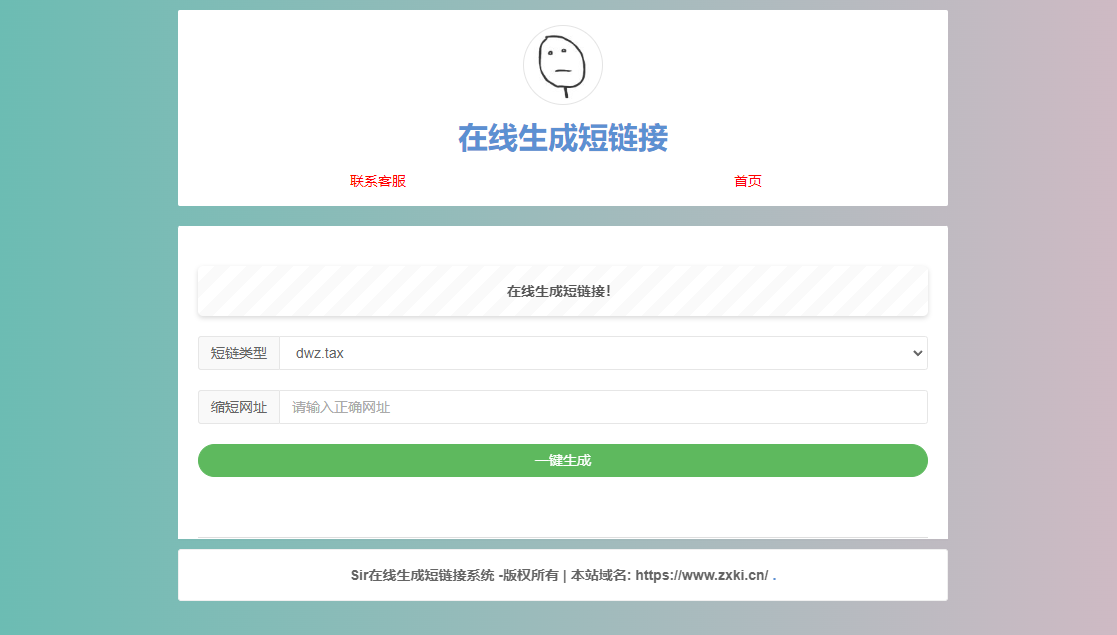Click the dropdown arrow beside dwz.tax
Screen dimensions: 1117x635
click(x=916, y=353)
